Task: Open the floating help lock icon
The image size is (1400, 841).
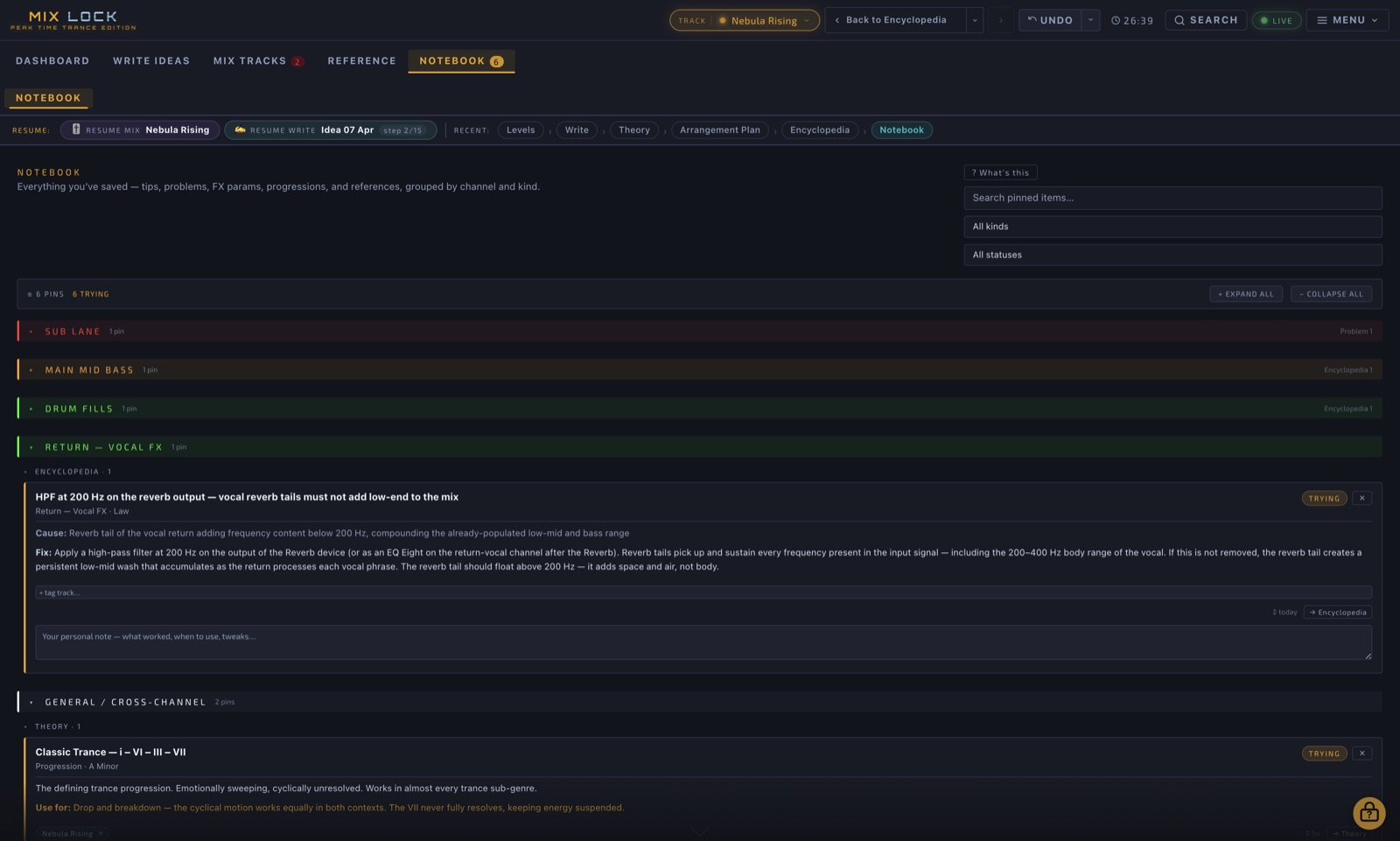Action: click(1368, 813)
